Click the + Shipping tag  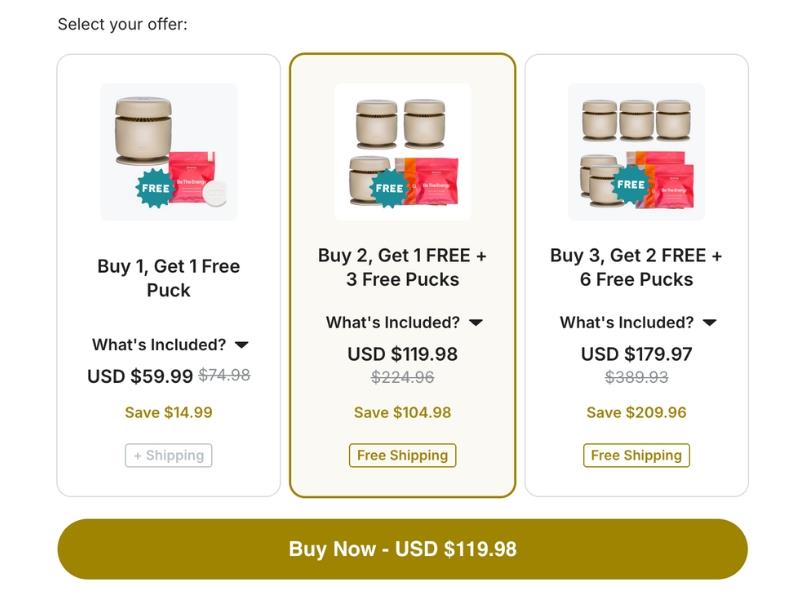coord(168,456)
